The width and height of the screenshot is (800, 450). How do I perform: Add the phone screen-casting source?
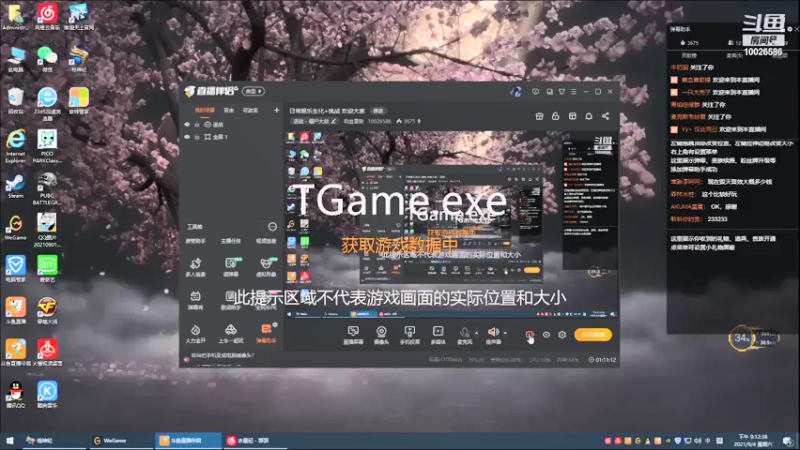pyautogui.click(x=409, y=335)
